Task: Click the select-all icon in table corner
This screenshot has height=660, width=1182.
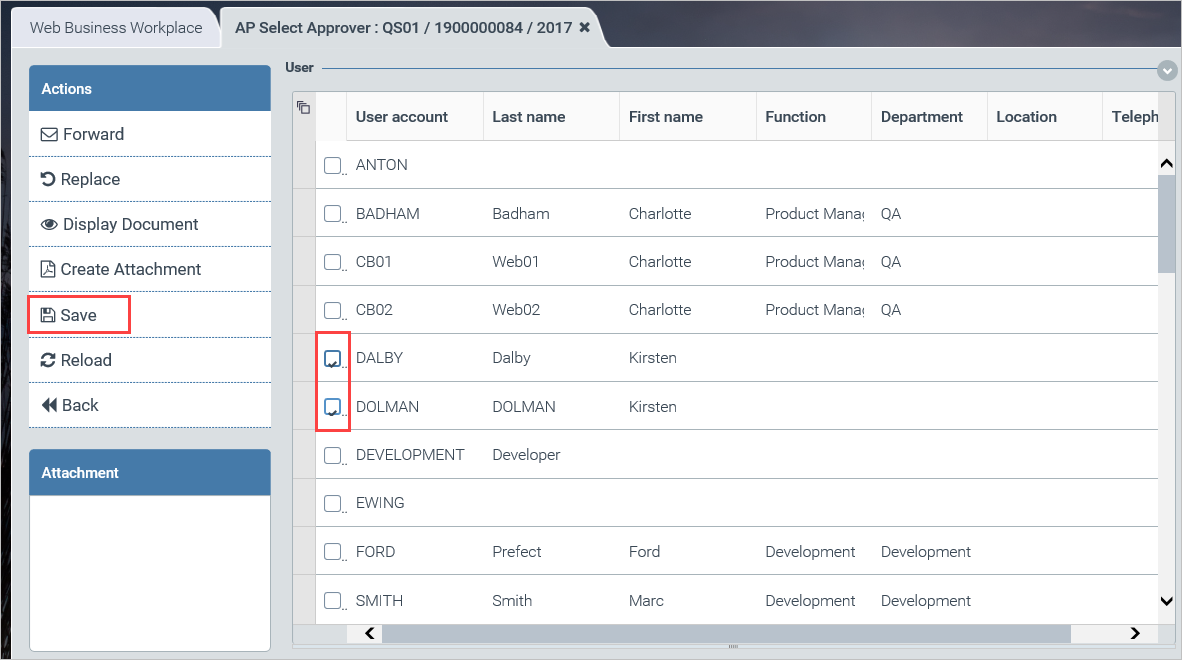Action: [x=304, y=108]
